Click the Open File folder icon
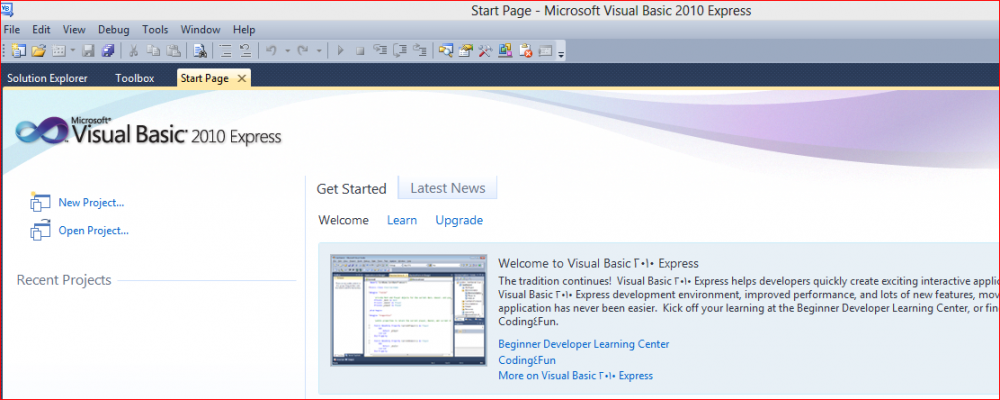The image size is (1000, 400). tap(39, 50)
